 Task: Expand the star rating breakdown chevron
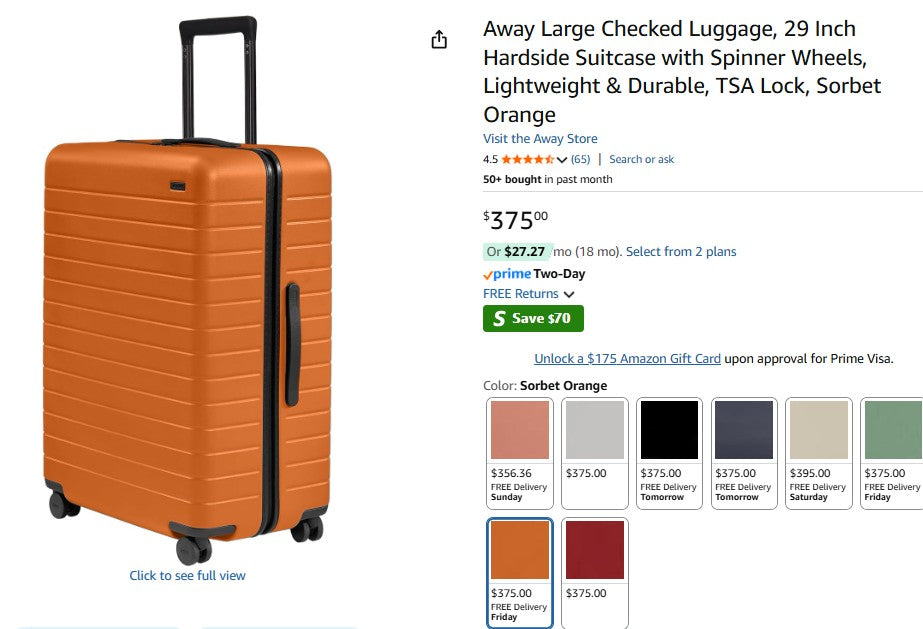click(562, 160)
